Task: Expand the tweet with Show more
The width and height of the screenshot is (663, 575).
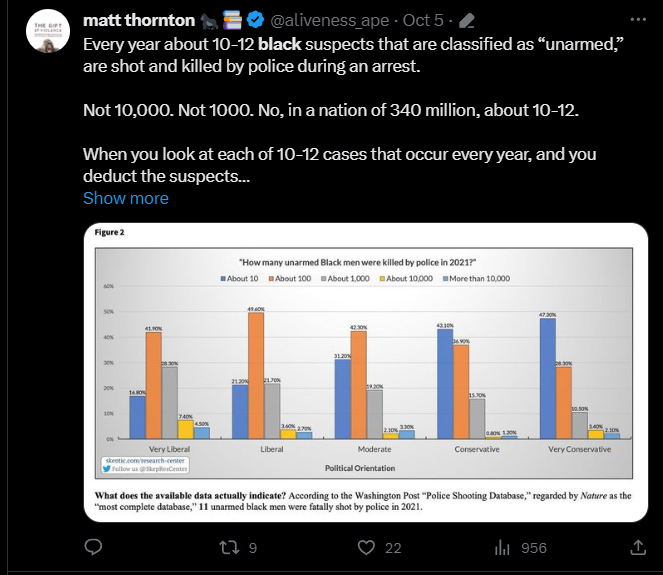Action: pos(125,198)
